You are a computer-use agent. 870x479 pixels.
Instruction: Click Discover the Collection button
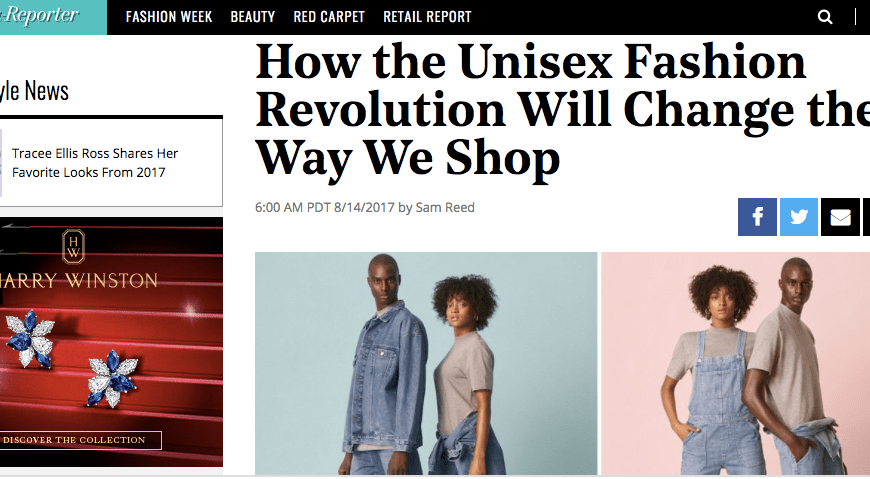pos(80,440)
